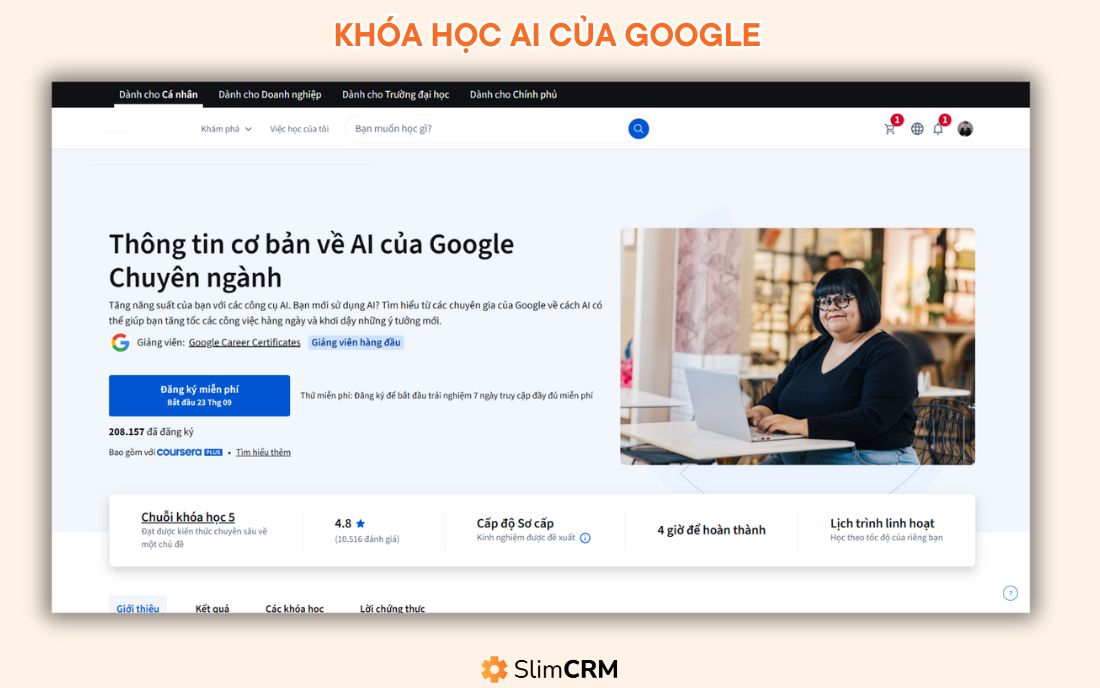Click the Tìm hiểu thêm link

[263, 452]
